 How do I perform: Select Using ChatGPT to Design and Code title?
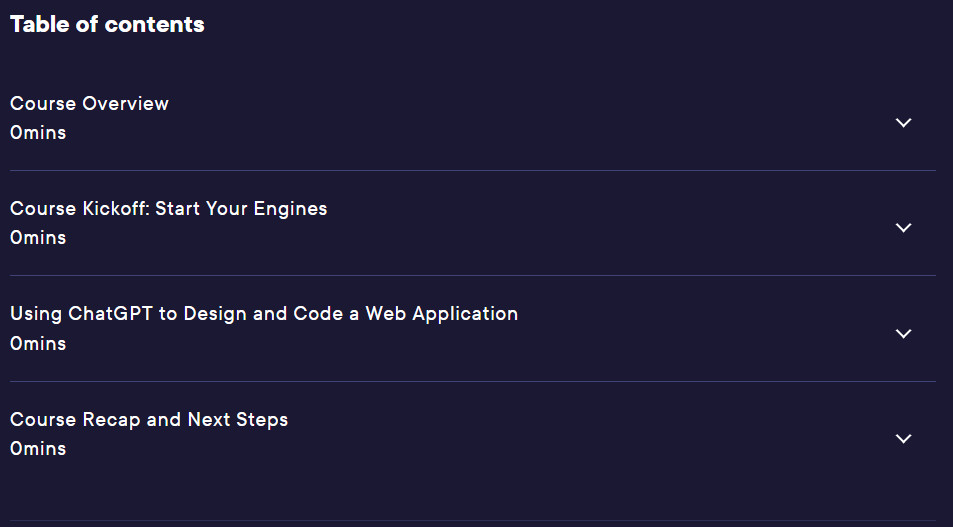tap(264, 314)
